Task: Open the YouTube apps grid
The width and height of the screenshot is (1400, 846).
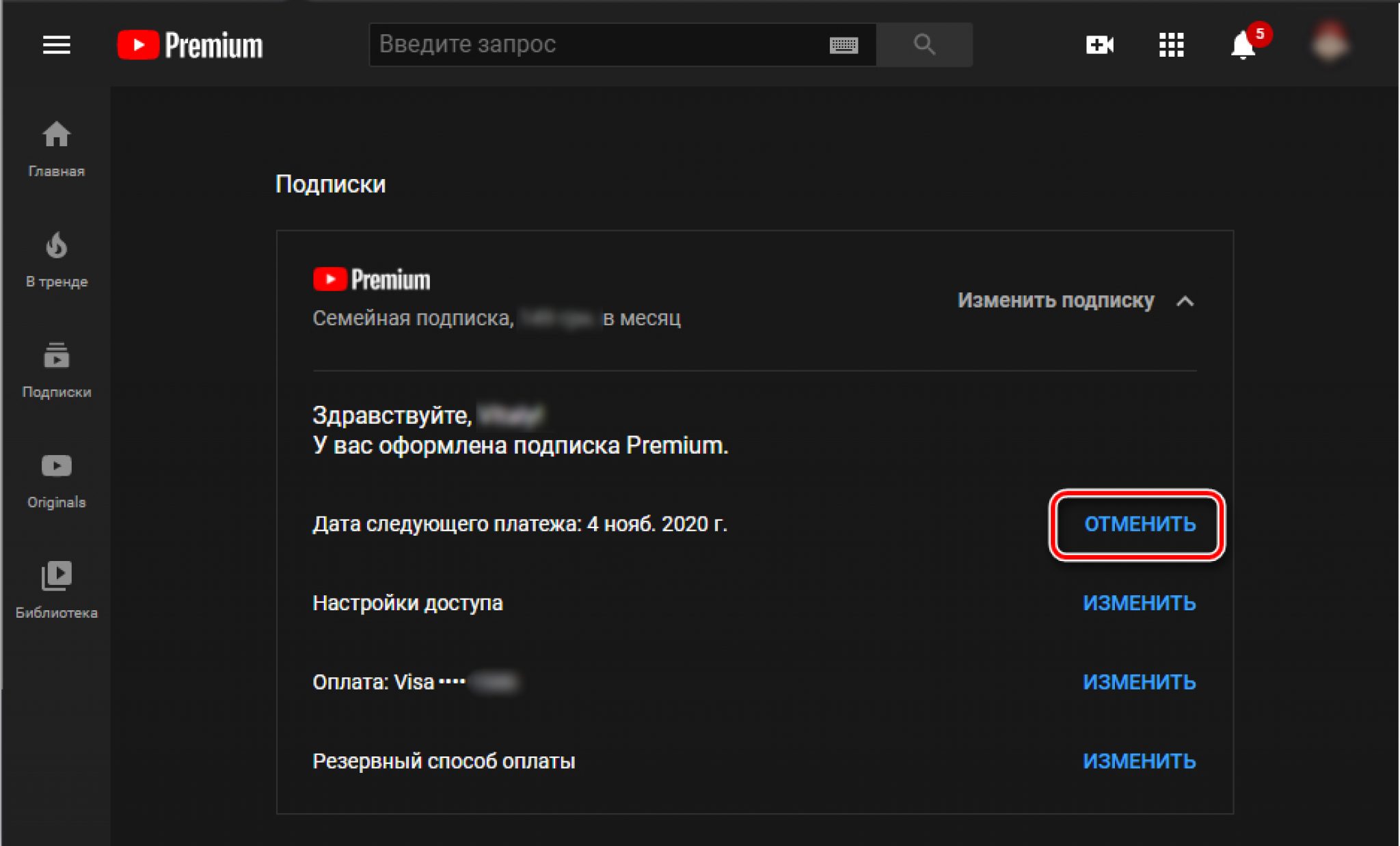Action: 1171,45
